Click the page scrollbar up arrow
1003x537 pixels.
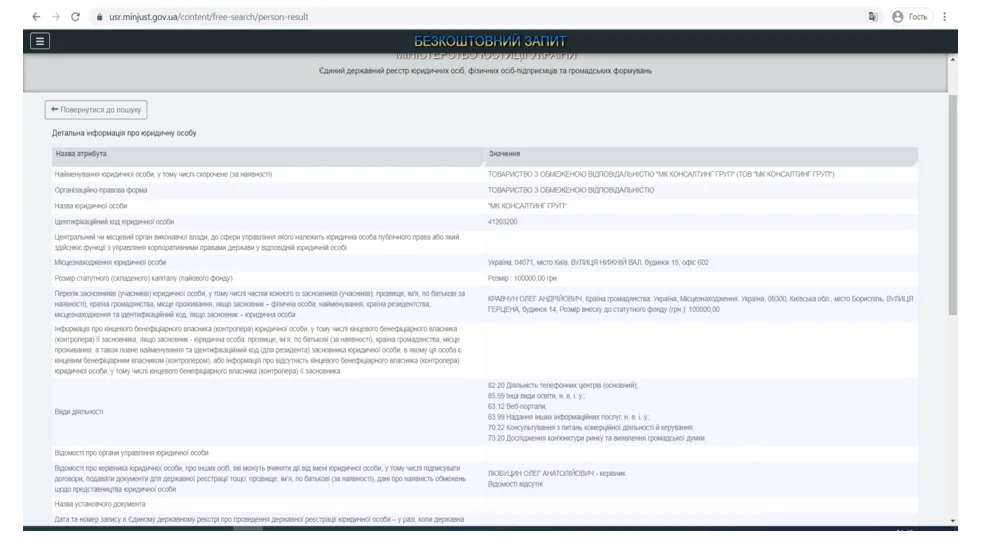point(952,60)
